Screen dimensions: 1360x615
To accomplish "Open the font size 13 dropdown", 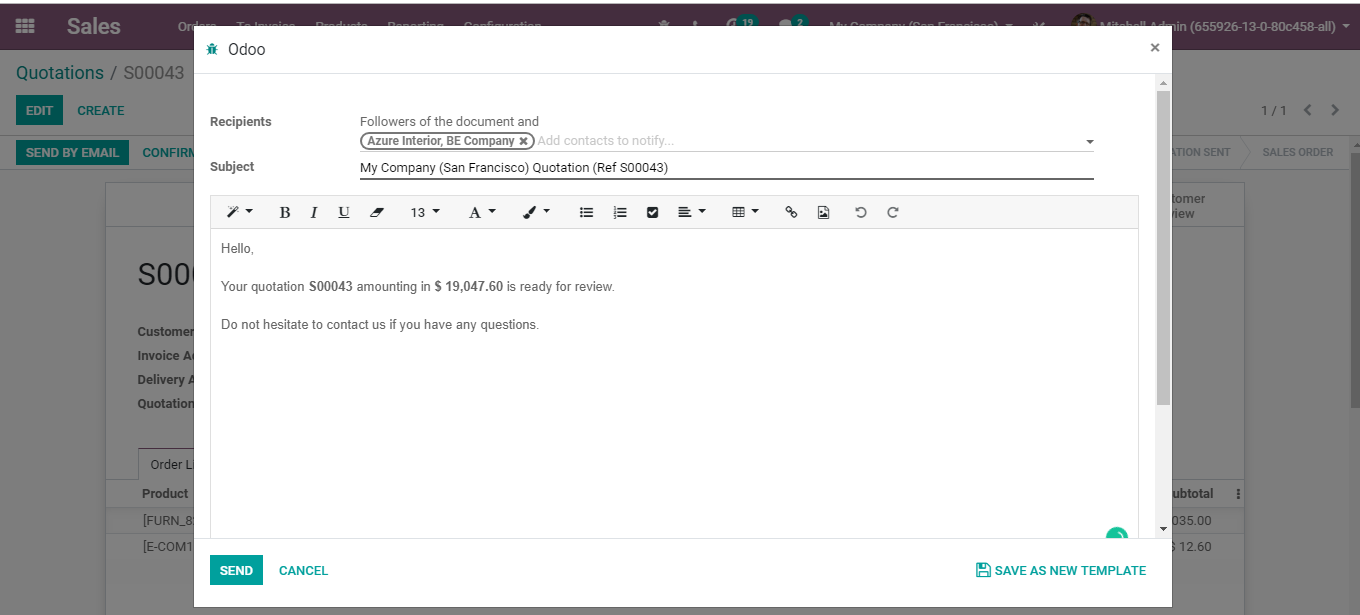I will click(x=425, y=212).
